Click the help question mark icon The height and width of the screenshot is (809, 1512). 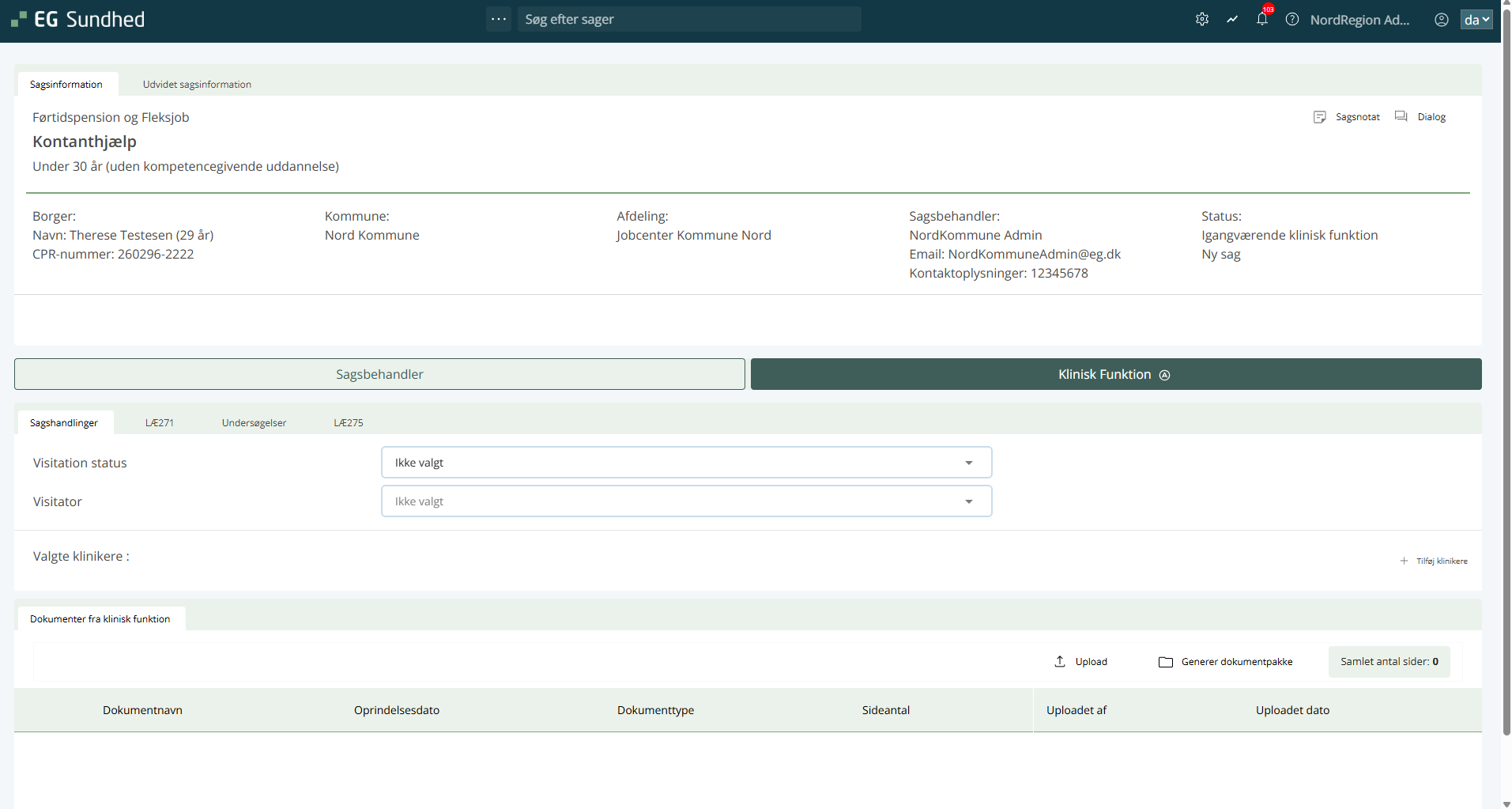click(1292, 20)
